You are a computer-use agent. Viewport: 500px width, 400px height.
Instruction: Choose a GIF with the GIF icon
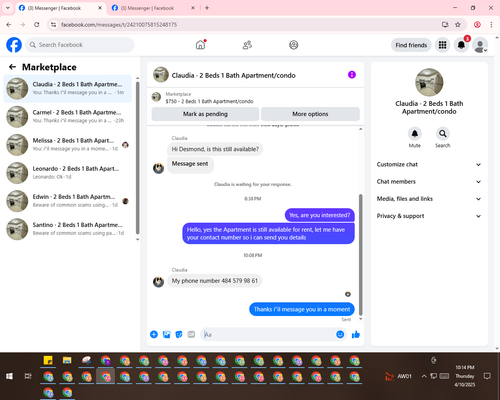coord(191,334)
